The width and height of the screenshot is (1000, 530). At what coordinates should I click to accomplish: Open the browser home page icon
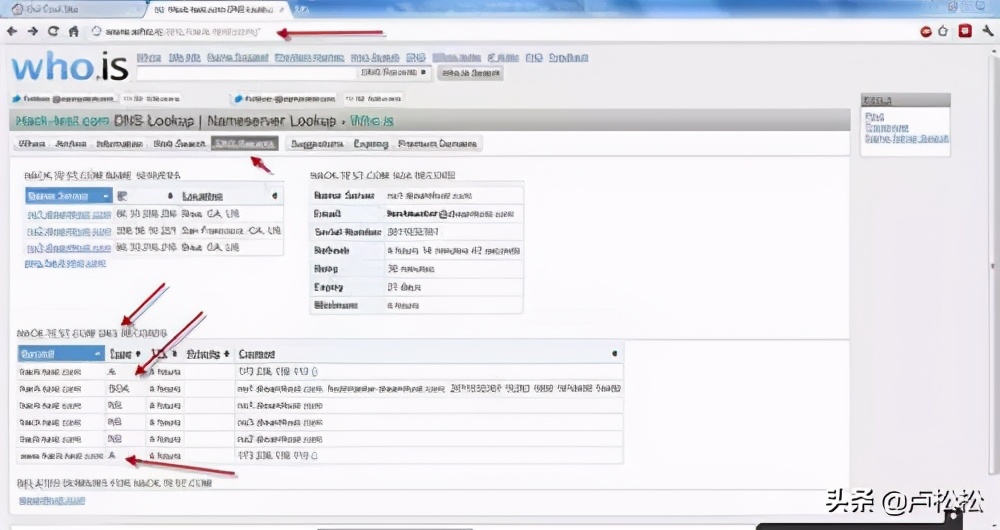click(x=74, y=31)
